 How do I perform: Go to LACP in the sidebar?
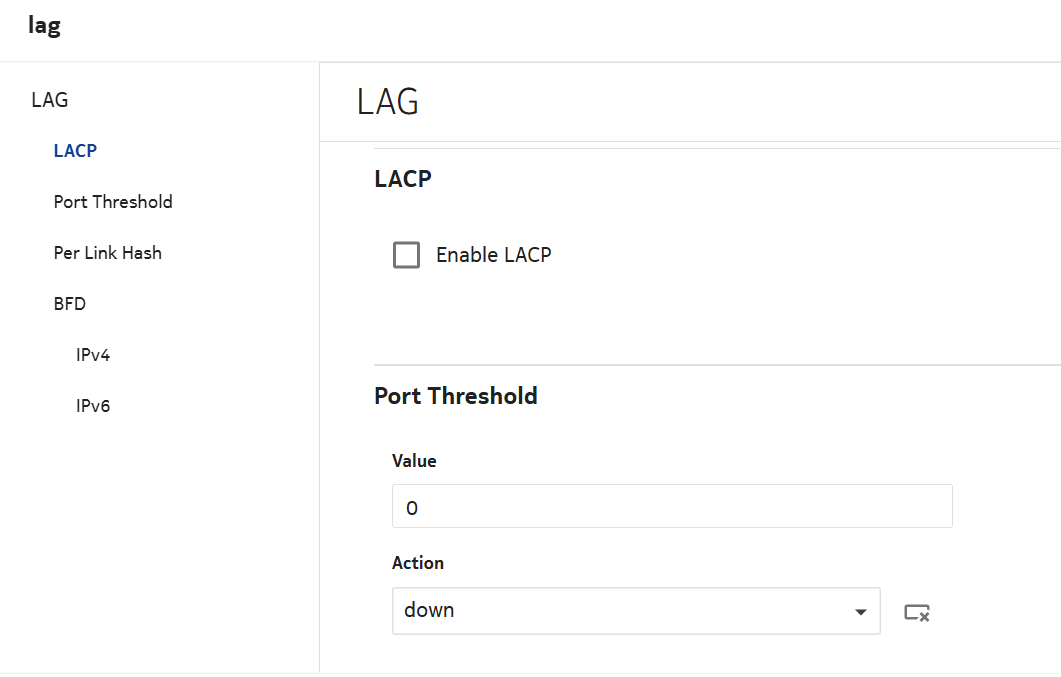pos(75,151)
